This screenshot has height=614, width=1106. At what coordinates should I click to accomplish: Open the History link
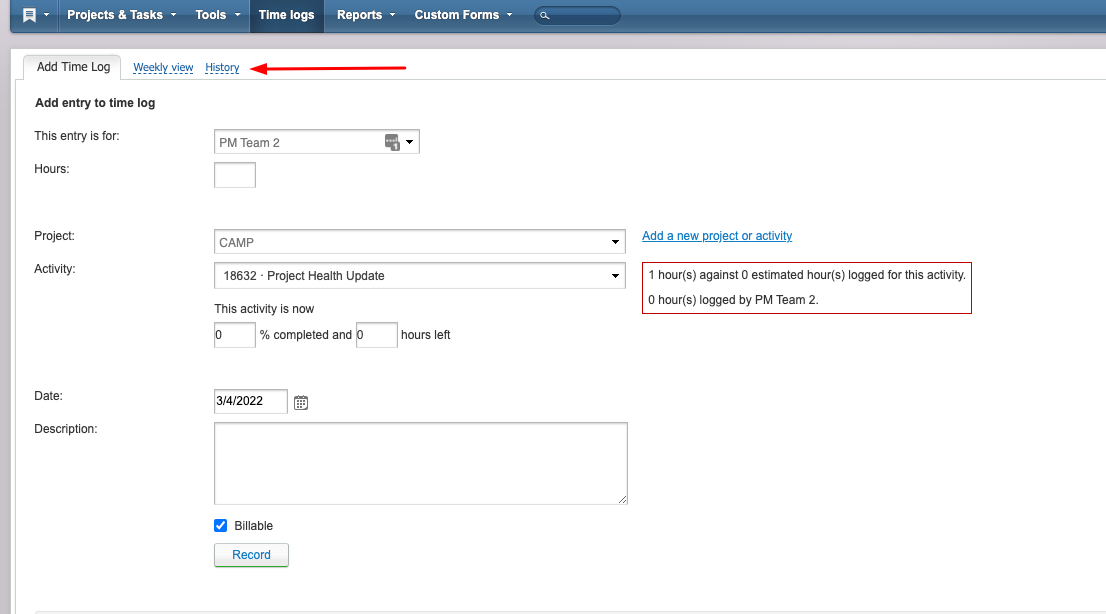[222, 68]
